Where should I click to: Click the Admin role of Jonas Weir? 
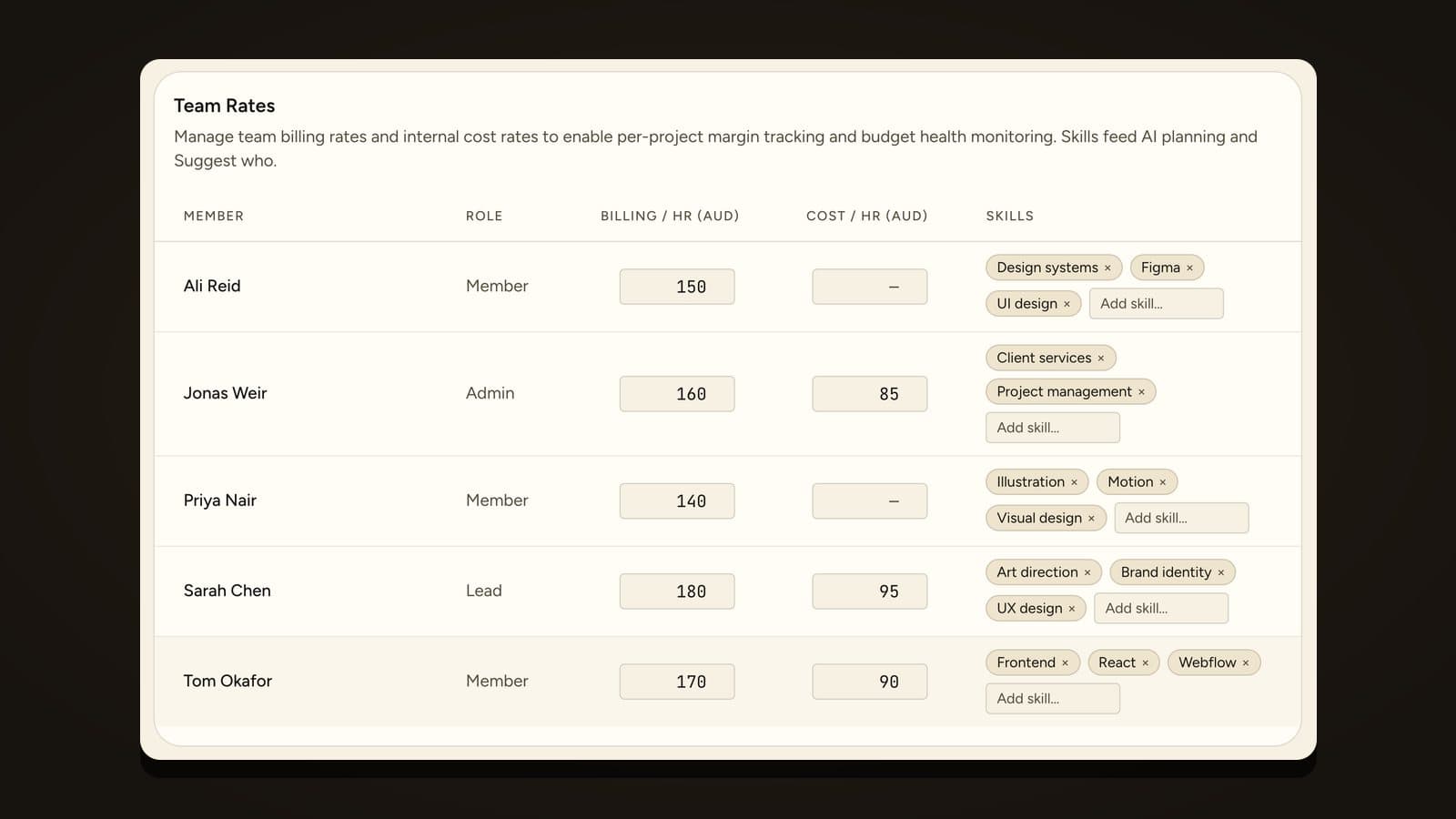[x=490, y=393]
